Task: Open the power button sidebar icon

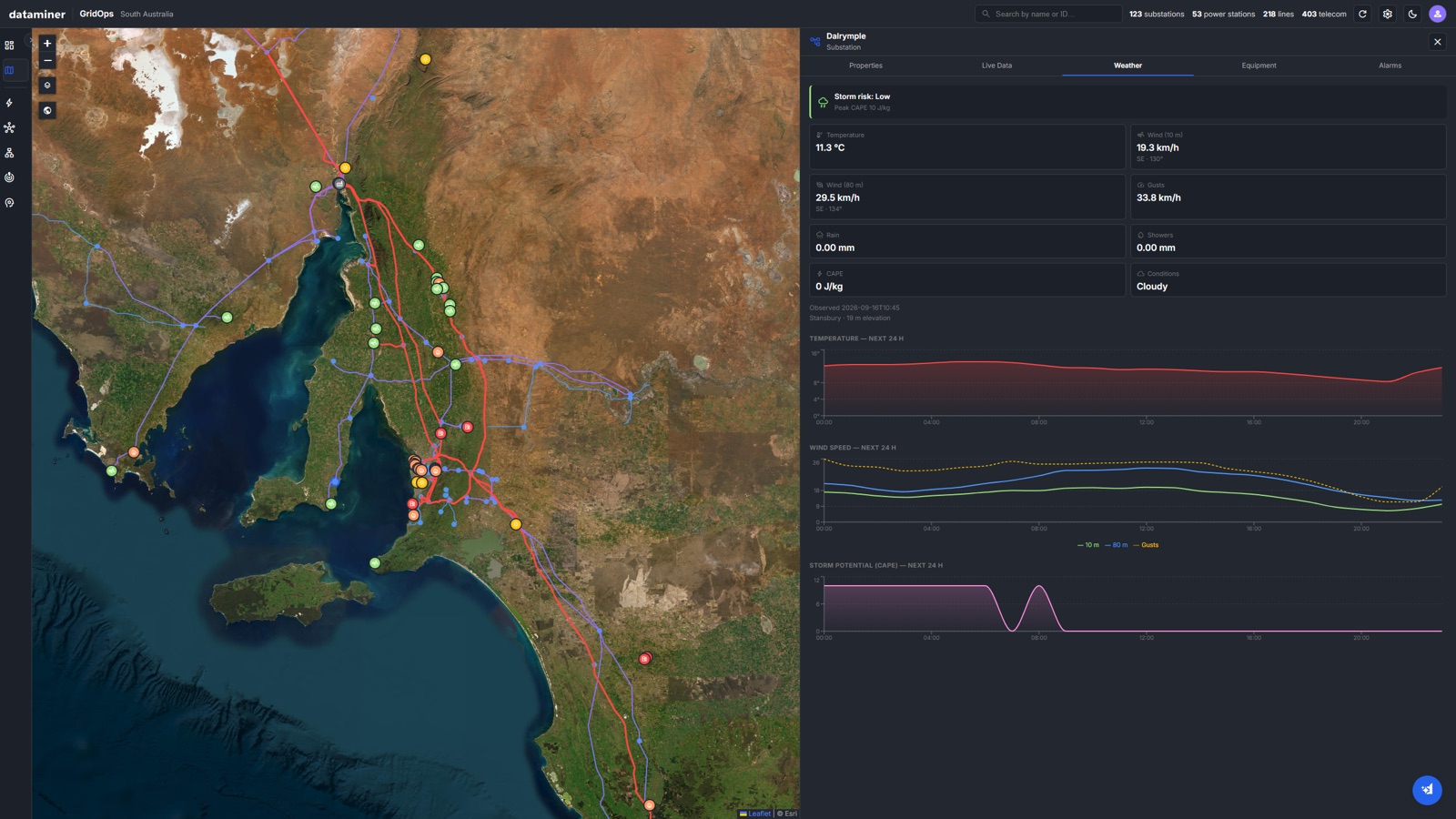Action: [x=9, y=177]
